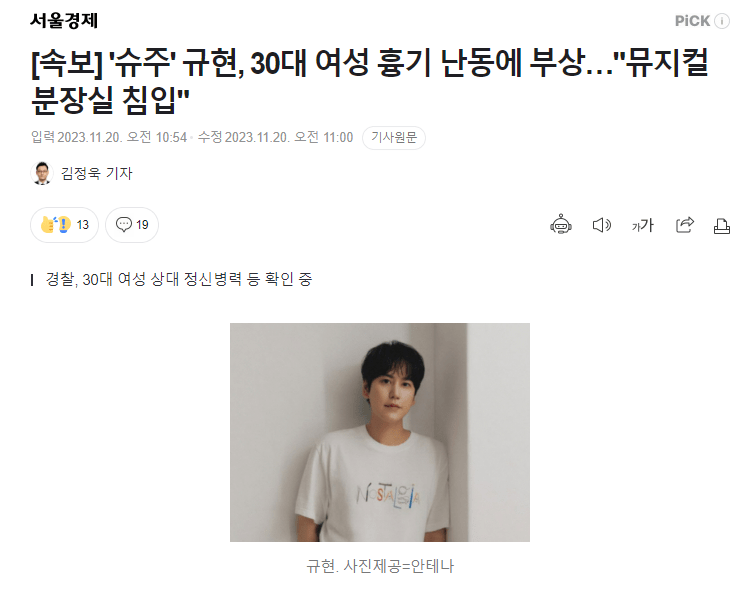
Task: Enlarge the photo of 규현
Action: 380,432
